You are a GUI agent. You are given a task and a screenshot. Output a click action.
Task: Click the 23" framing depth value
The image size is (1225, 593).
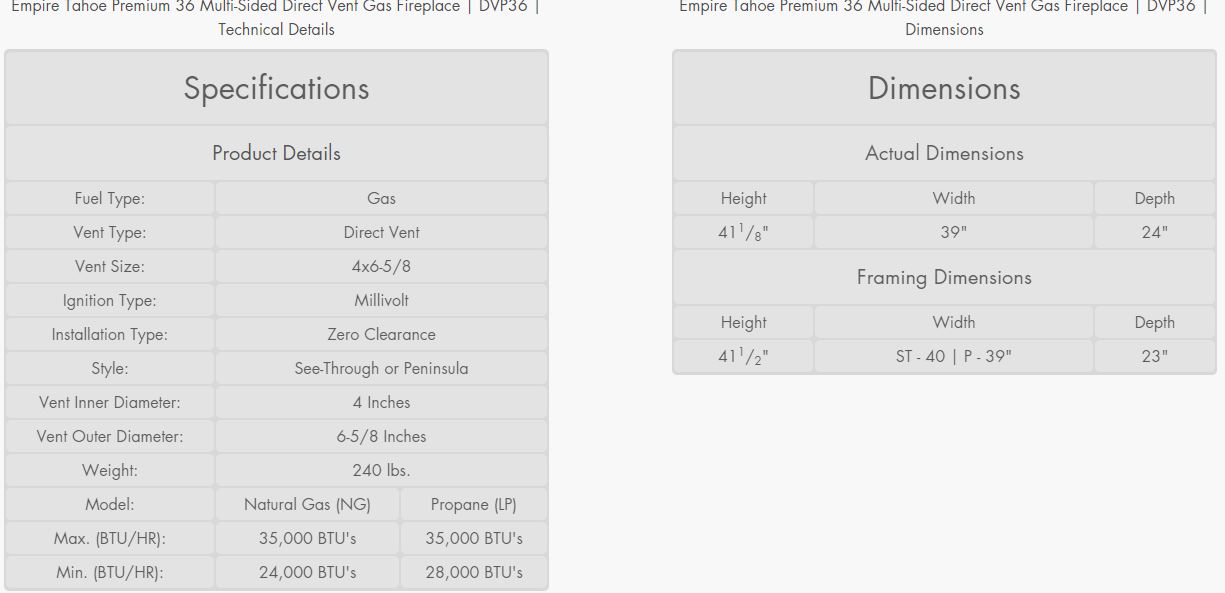[x=1155, y=356]
